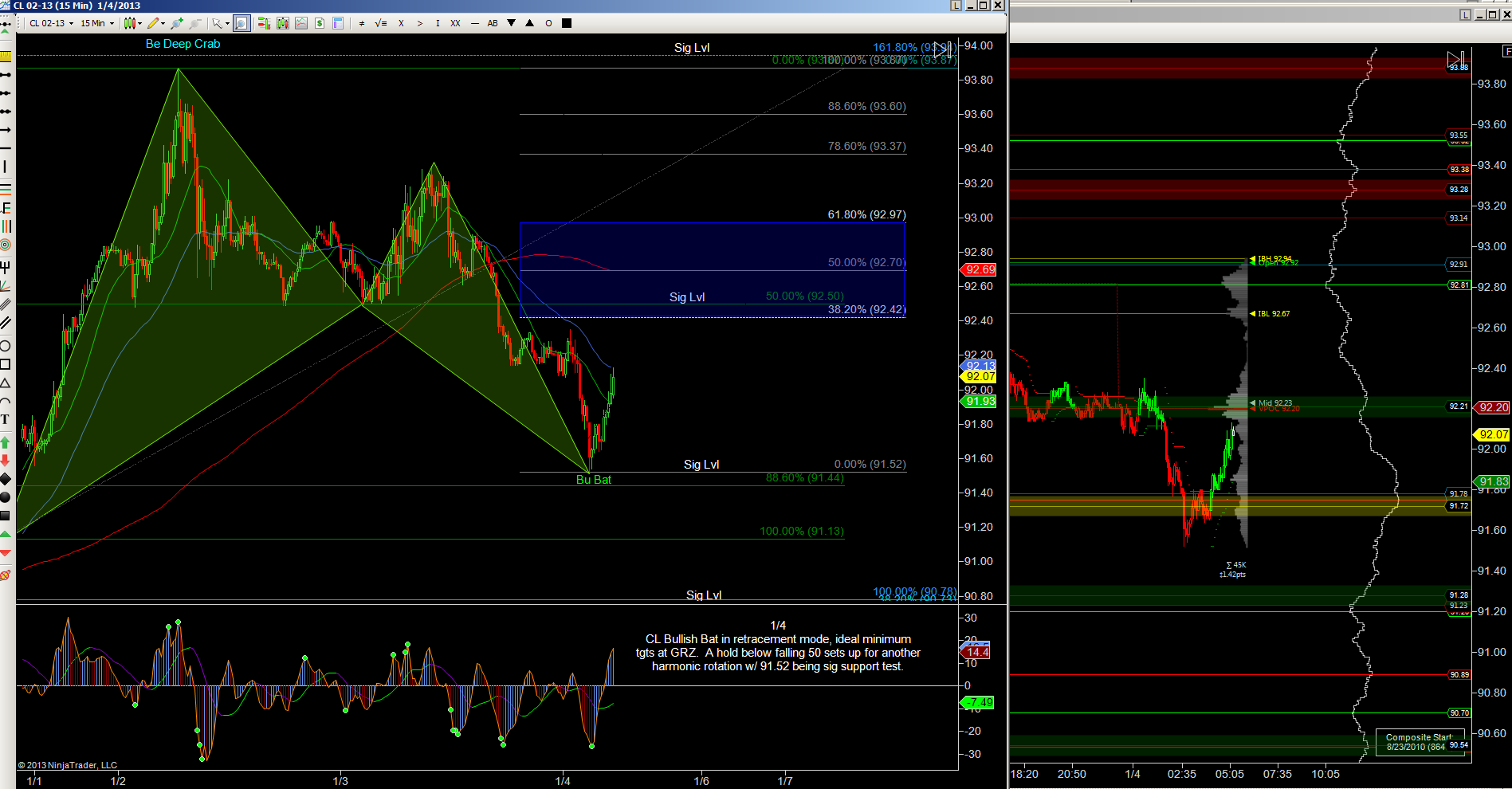Select the text T drawing tool
1512x789 pixels.
click(x=5, y=419)
